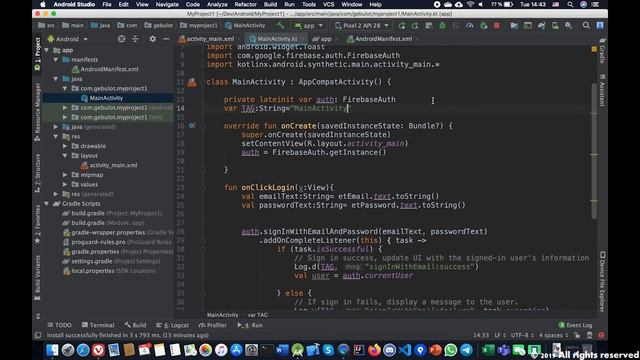Image resolution: width=640 pixels, height=360 pixels.
Task: Click the Spotlight search icon in menu bar
Action: point(570,4)
